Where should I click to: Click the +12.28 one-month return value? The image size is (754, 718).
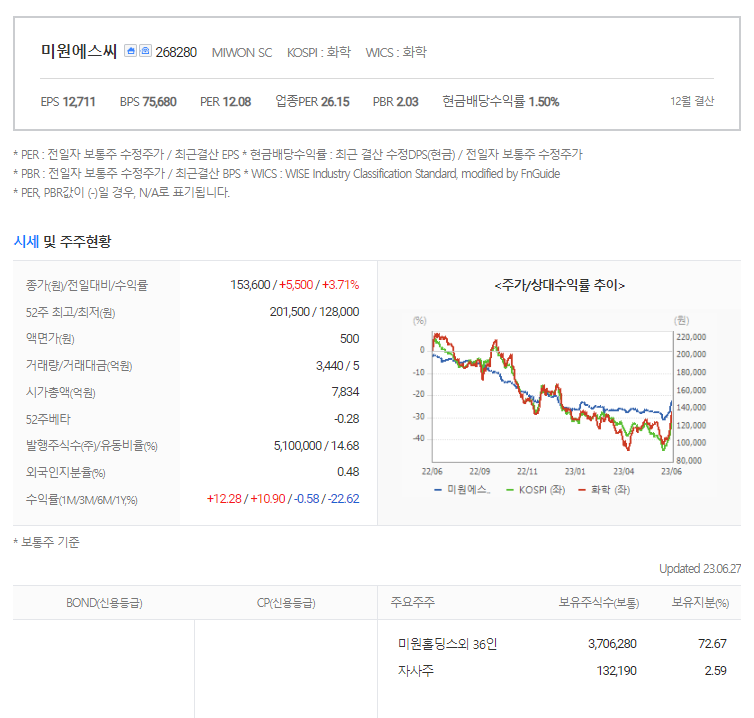click(224, 499)
